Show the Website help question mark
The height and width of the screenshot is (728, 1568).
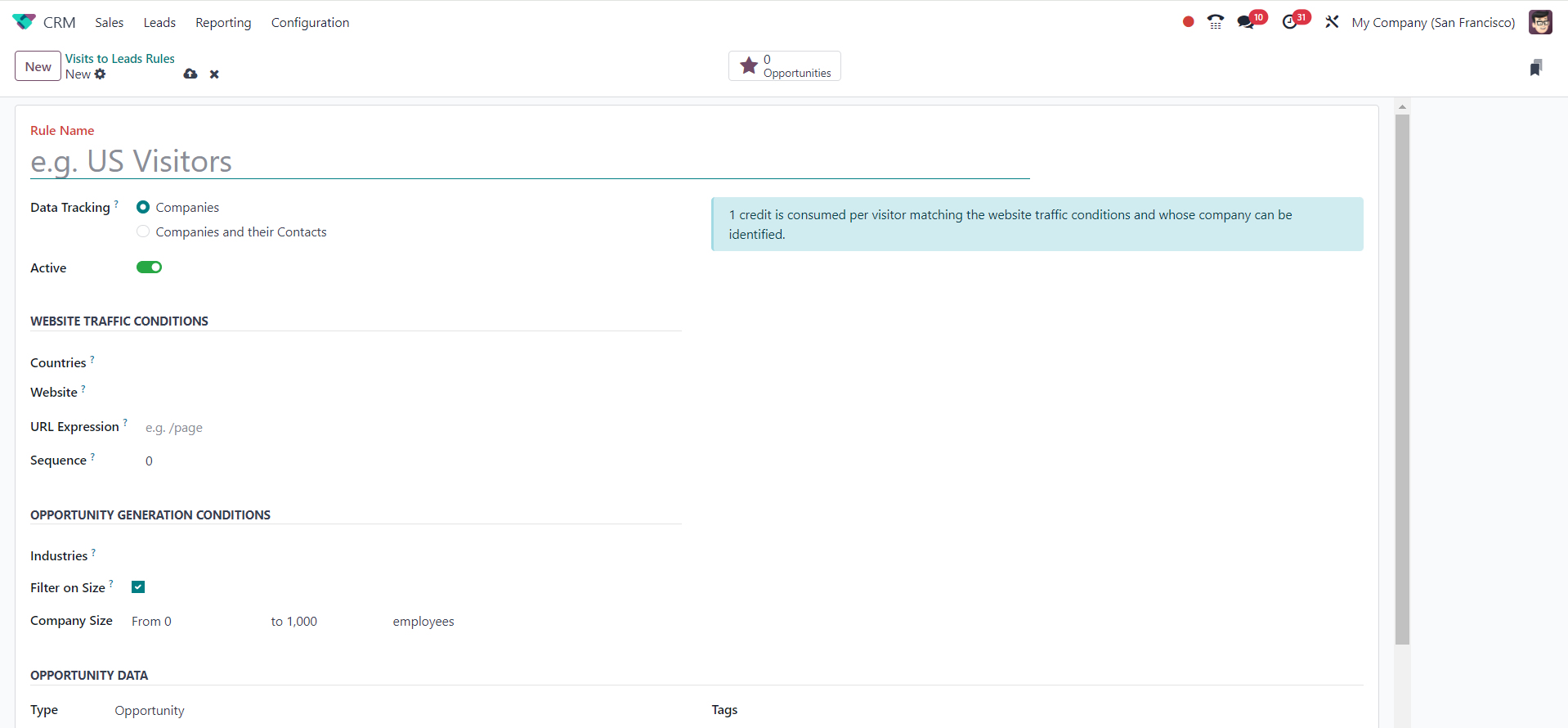(83, 388)
